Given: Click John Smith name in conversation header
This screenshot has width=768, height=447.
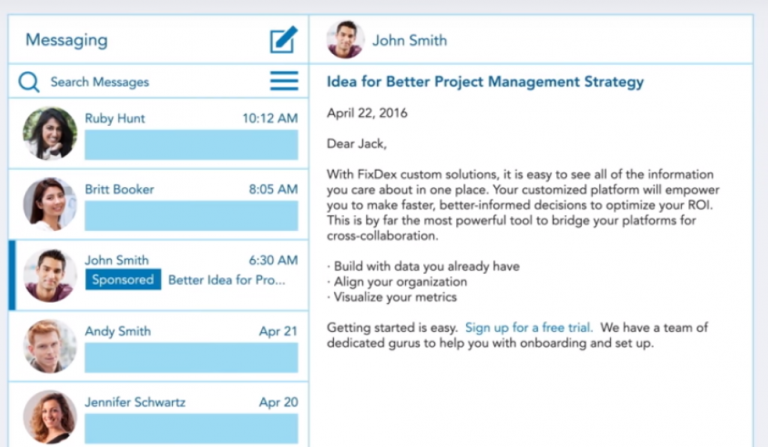Looking at the screenshot, I should click(409, 40).
